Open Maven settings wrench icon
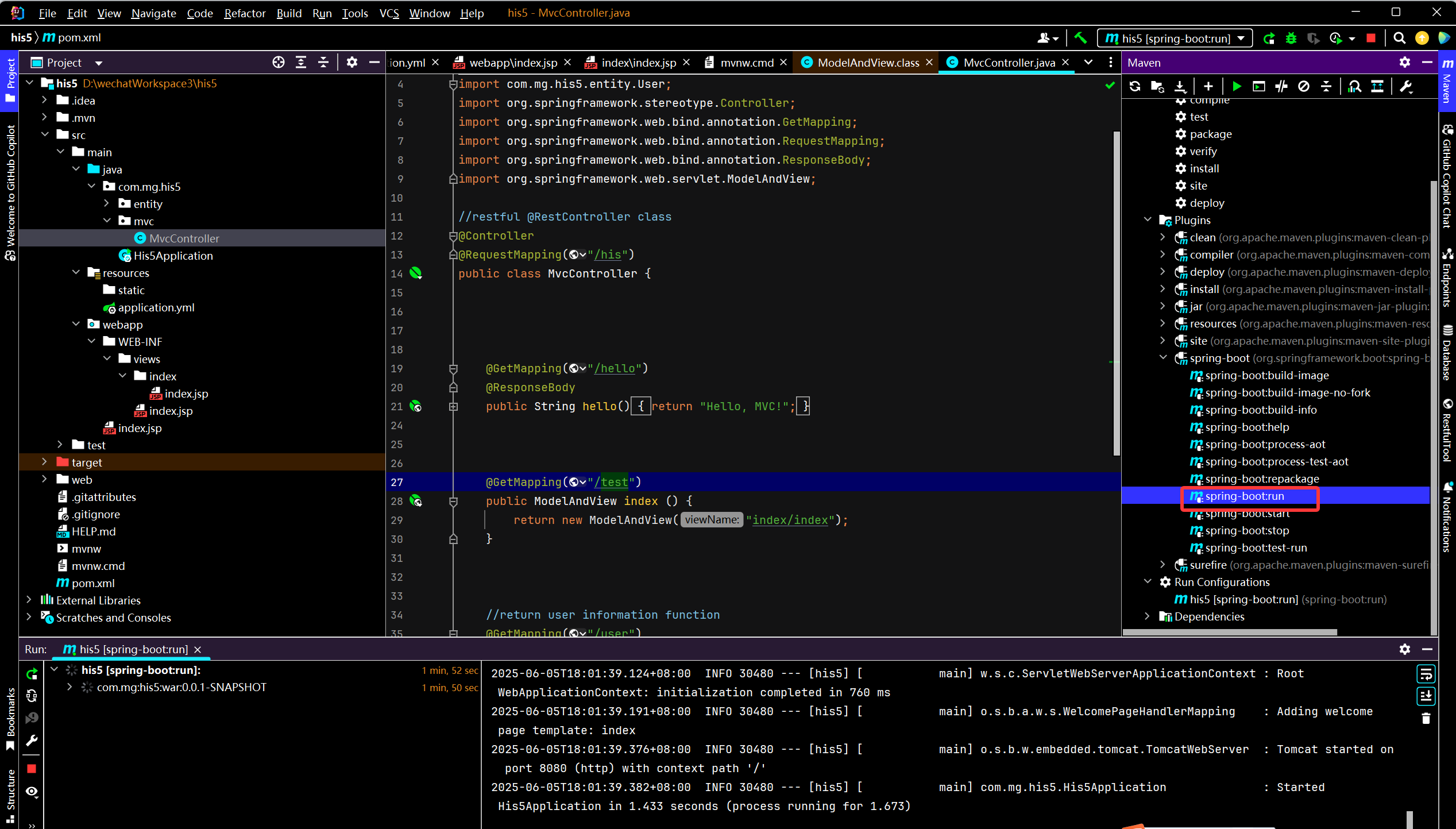This screenshot has width=1456, height=829. (x=1406, y=87)
